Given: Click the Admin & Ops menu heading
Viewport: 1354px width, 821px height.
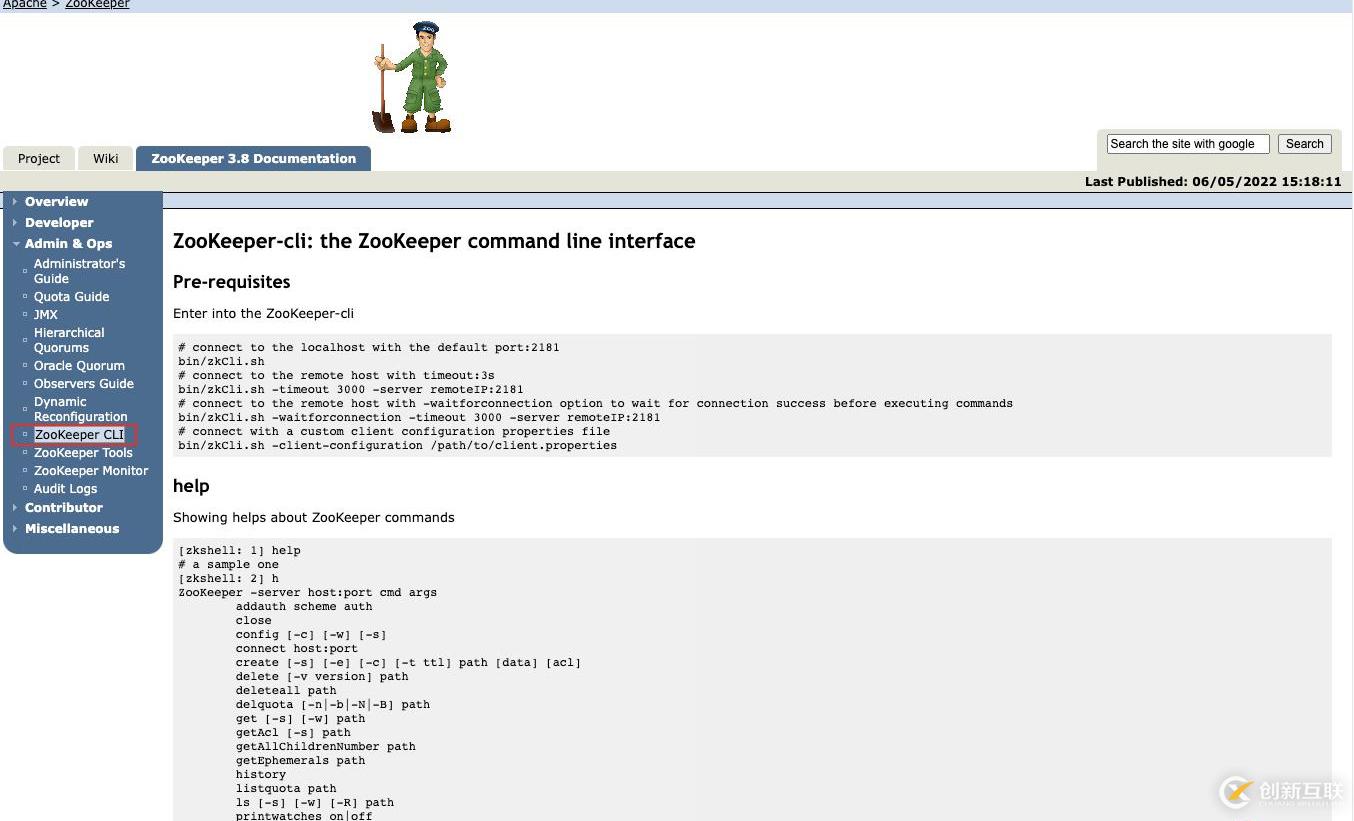Looking at the screenshot, I should (x=68, y=244).
